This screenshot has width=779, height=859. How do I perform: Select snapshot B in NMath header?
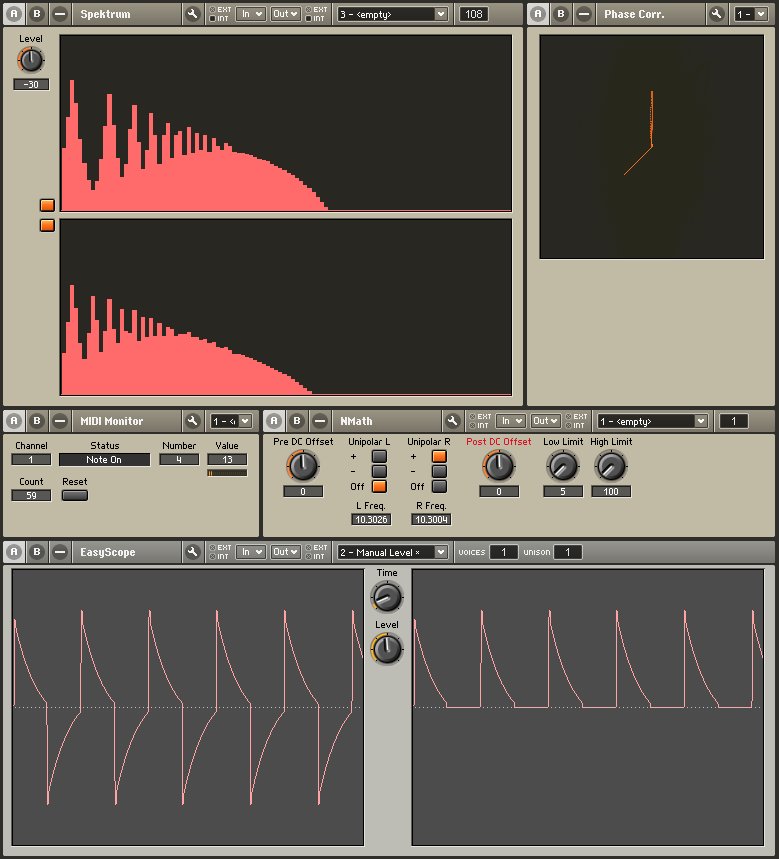tap(296, 421)
